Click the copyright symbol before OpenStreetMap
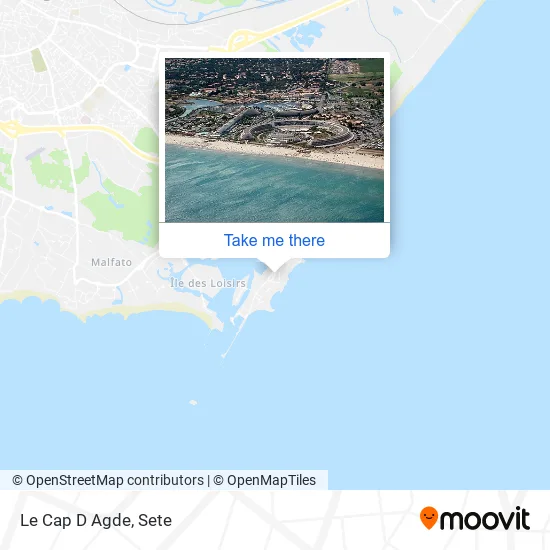 [17, 481]
